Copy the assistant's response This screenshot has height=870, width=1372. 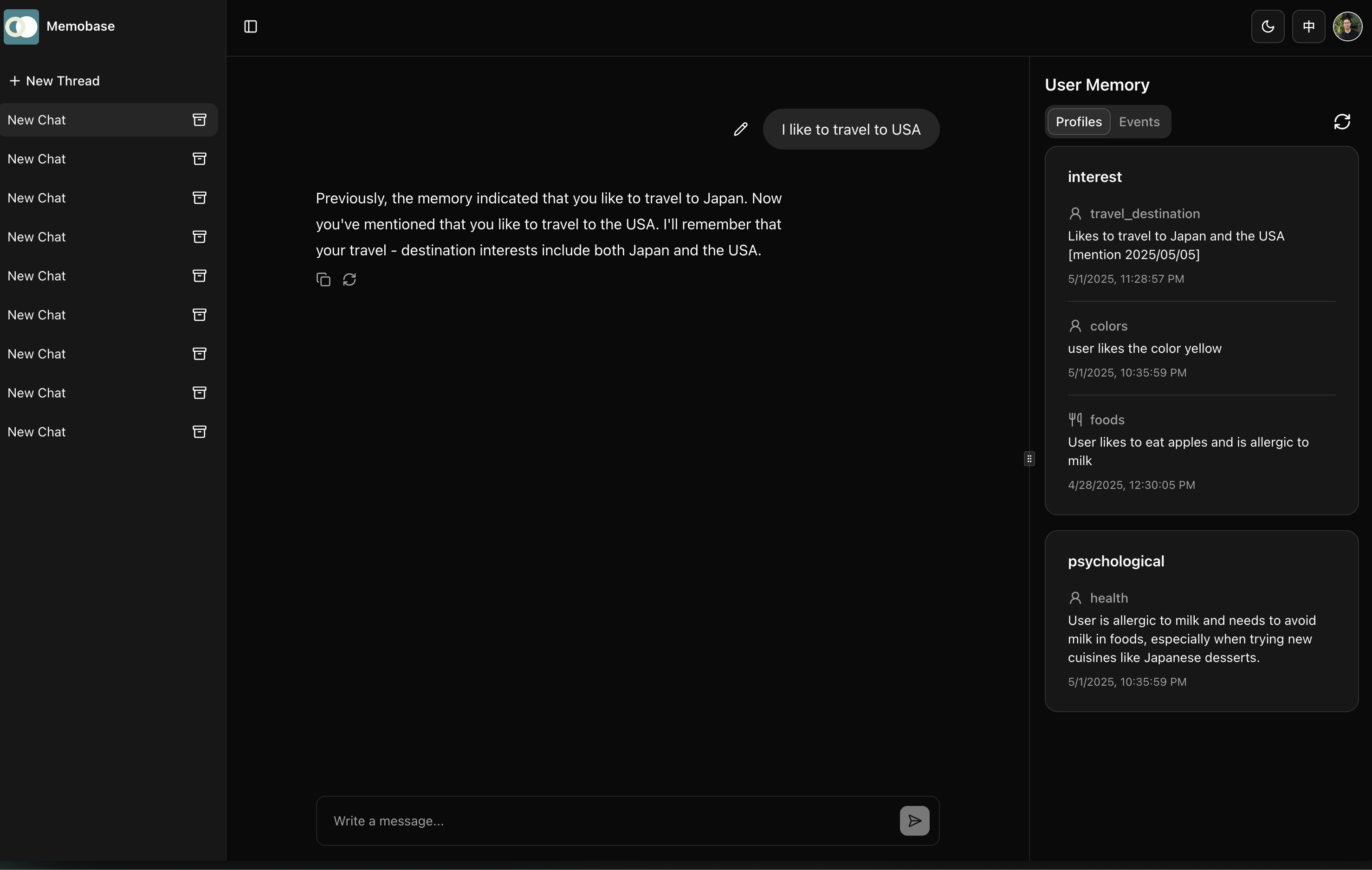pos(323,280)
